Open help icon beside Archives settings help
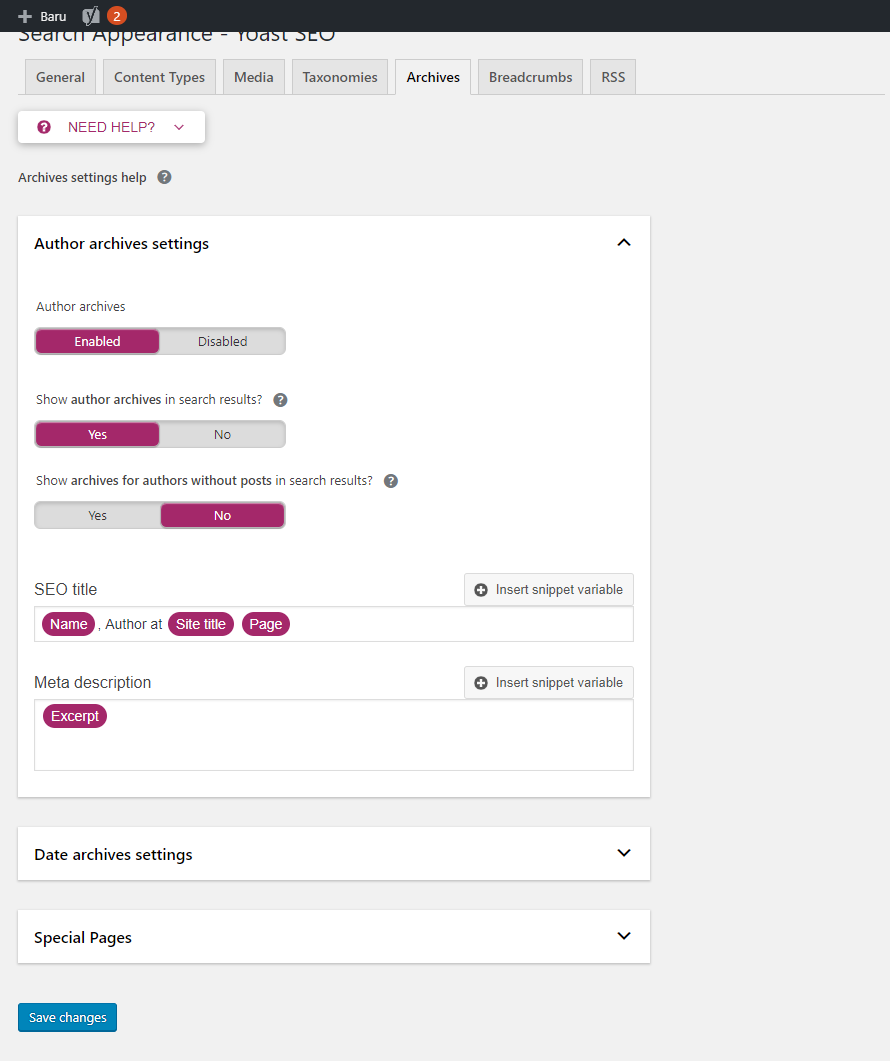 point(164,177)
